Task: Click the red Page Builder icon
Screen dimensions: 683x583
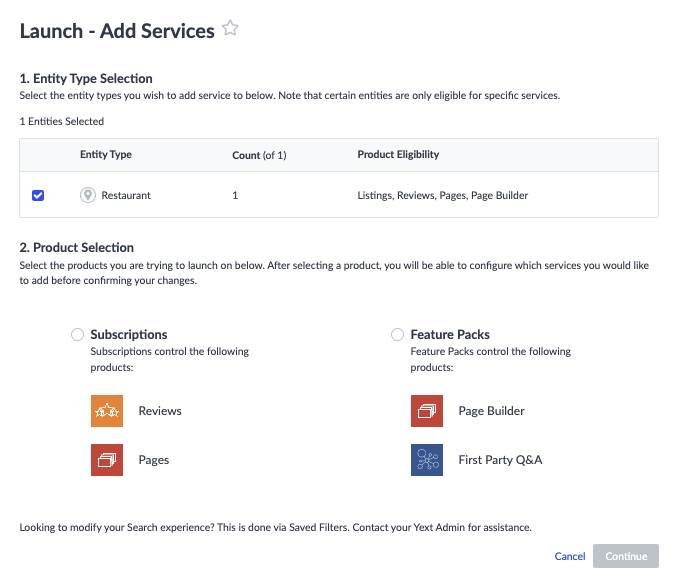Action: [427, 411]
